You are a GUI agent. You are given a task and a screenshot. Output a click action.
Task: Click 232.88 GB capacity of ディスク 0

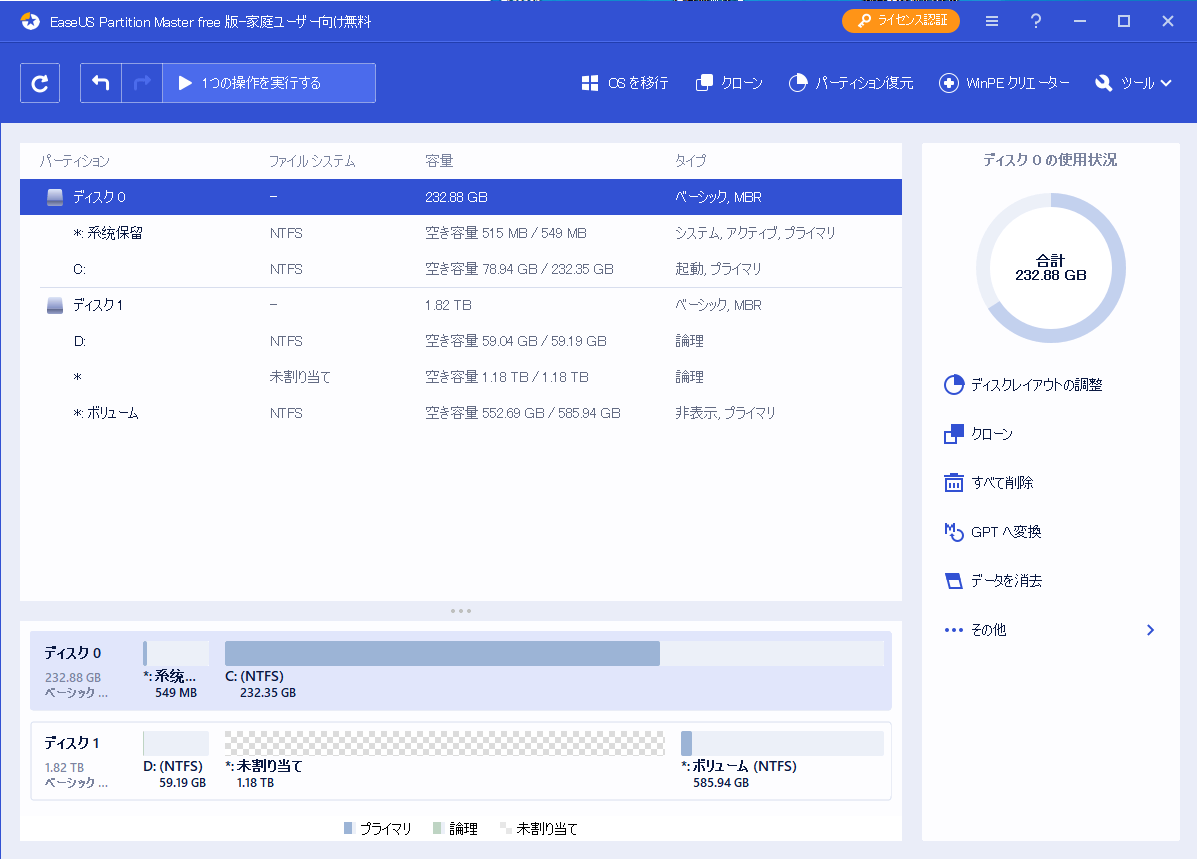[x=457, y=197]
